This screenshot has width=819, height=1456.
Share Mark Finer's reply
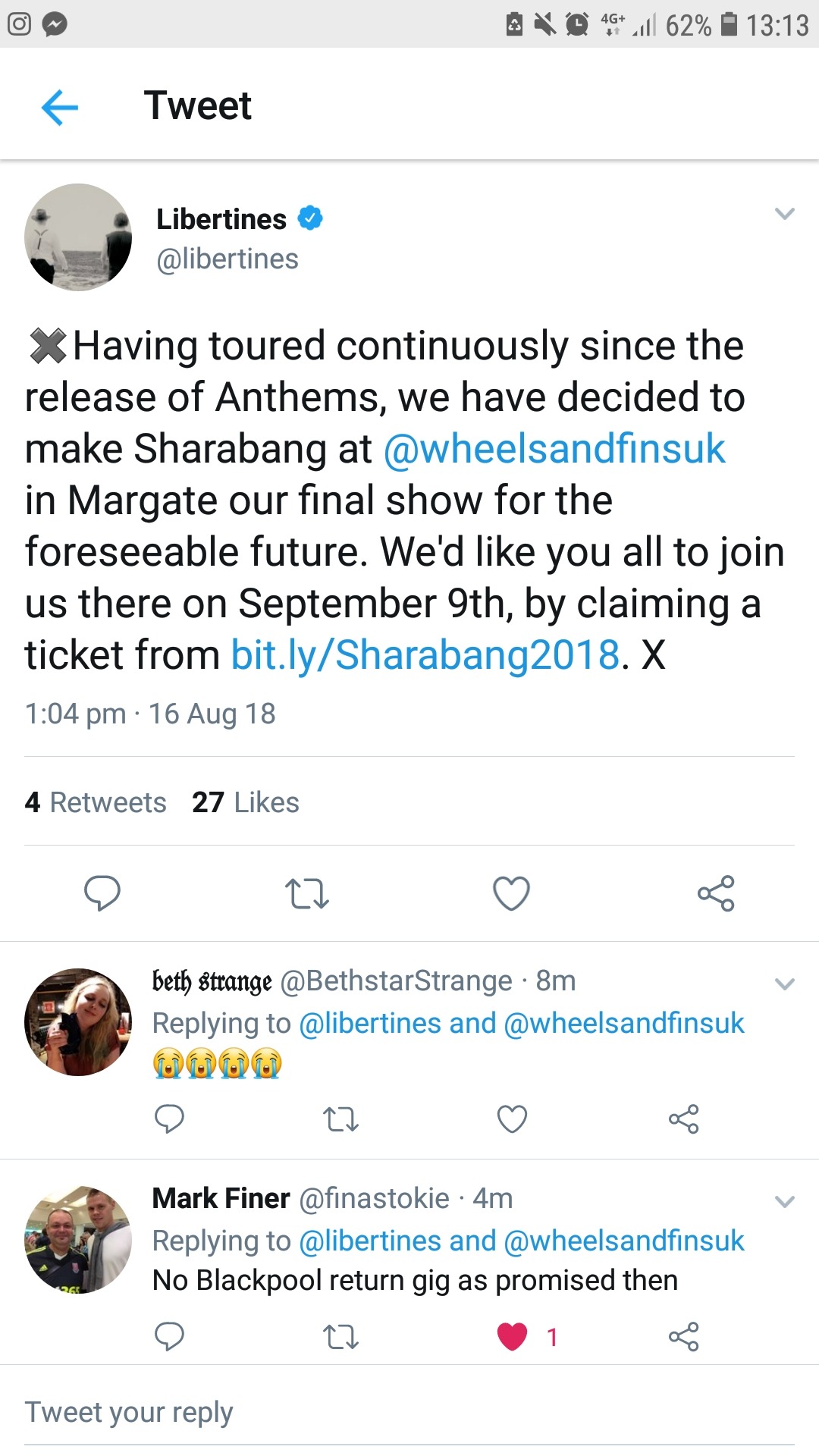tap(683, 1337)
